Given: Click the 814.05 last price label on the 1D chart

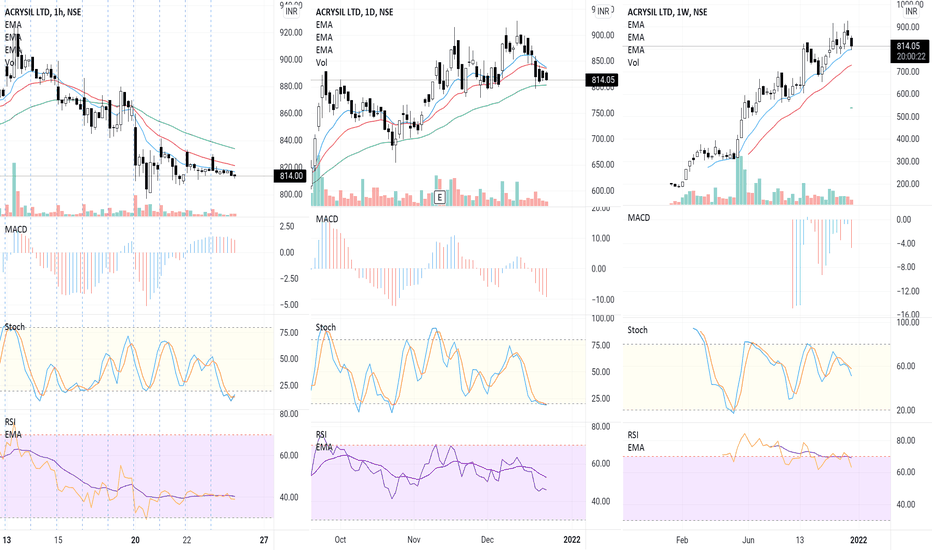Looking at the screenshot, I should [602, 80].
